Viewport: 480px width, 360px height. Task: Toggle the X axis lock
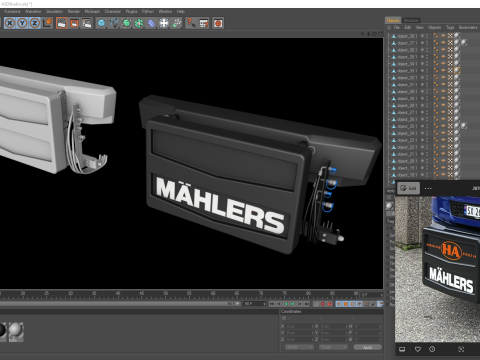10,23
